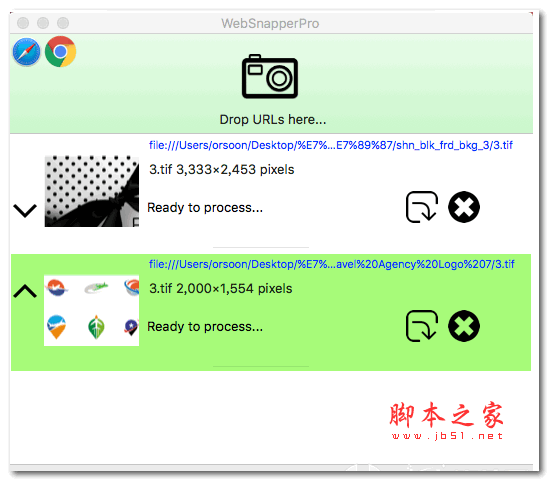Zoom the WebSnapperPro window

[x=63, y=23]
